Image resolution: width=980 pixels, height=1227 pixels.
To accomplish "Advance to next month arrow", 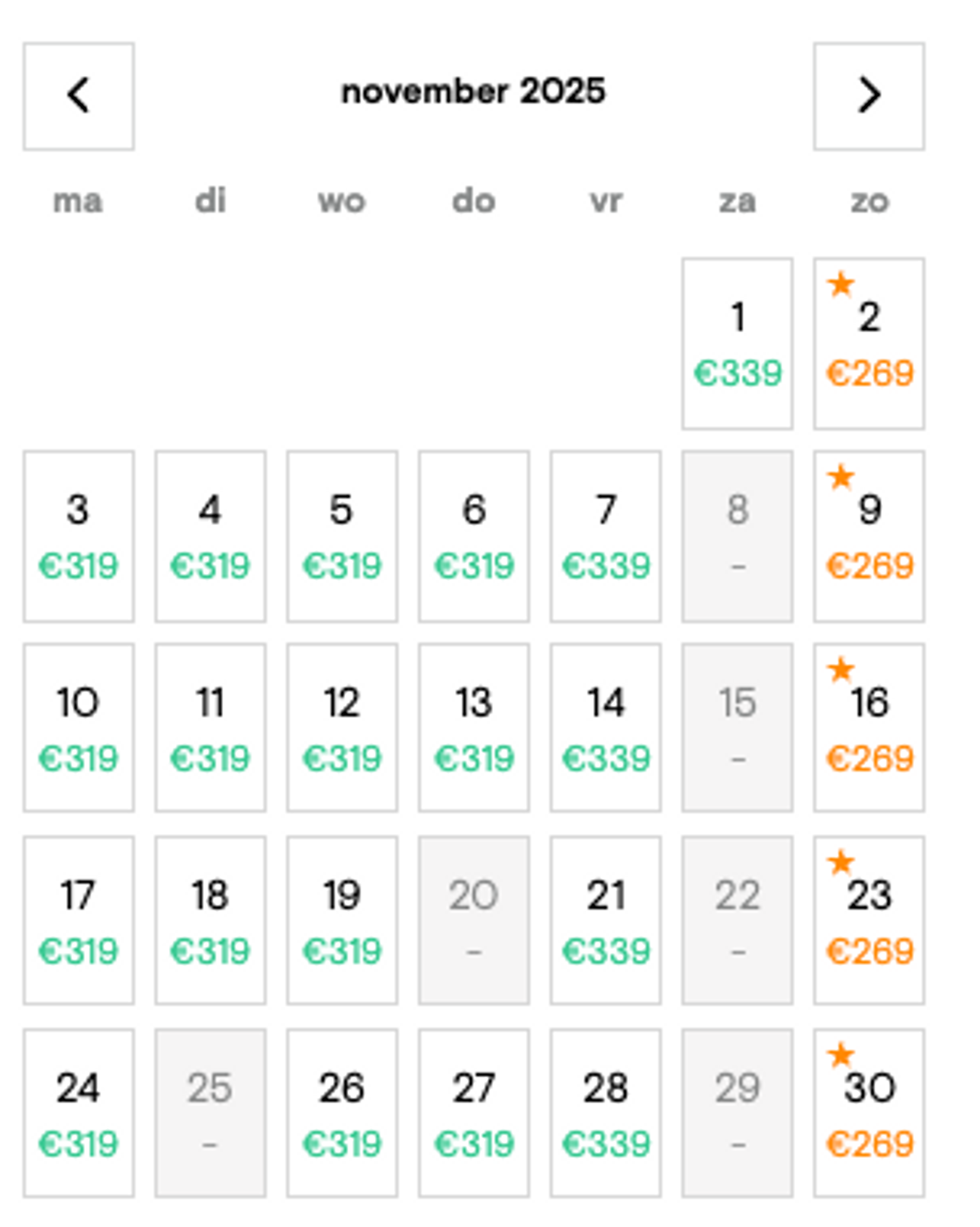I will coord(868,96).
